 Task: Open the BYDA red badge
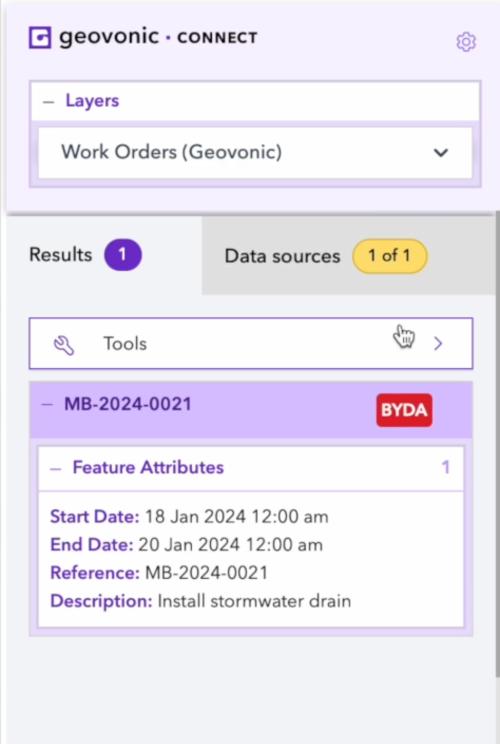point(404,410)
